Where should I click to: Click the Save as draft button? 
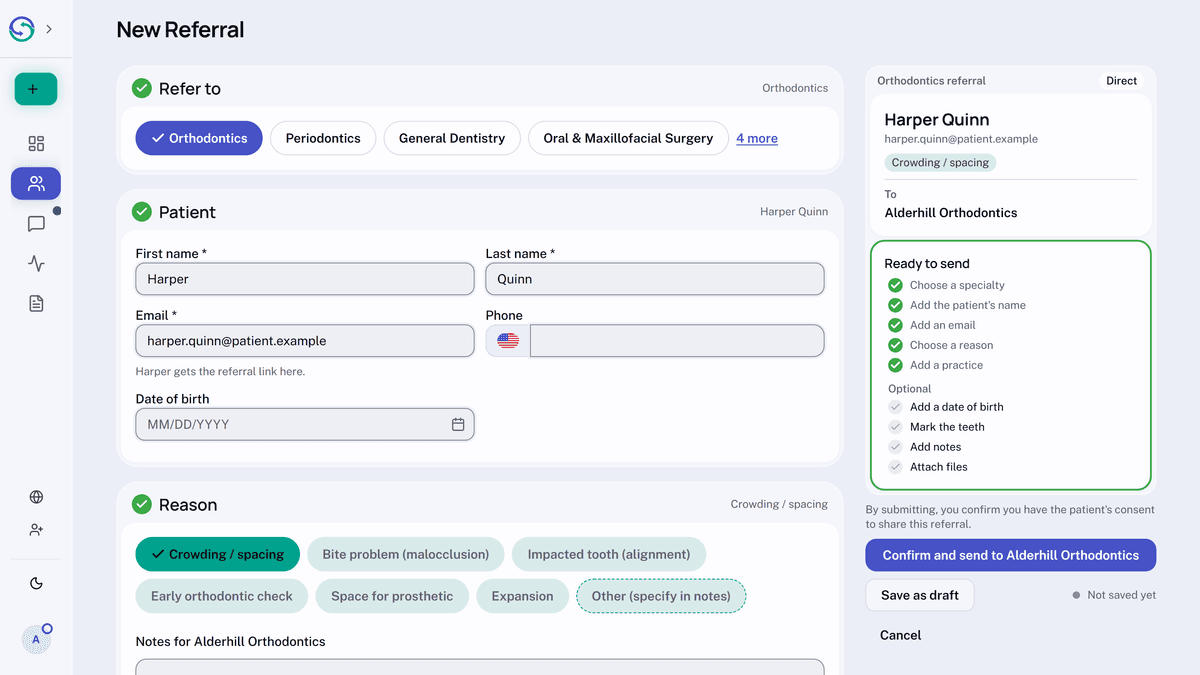tap(920, 595)
